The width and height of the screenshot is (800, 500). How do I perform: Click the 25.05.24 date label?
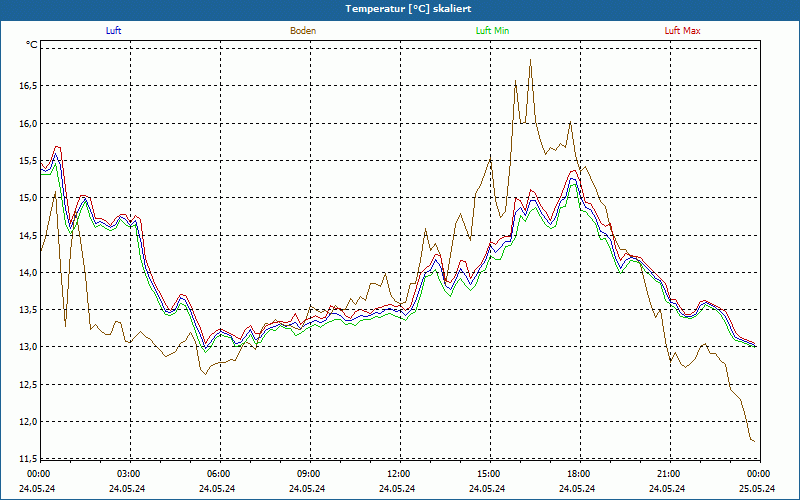pos(757,488)
